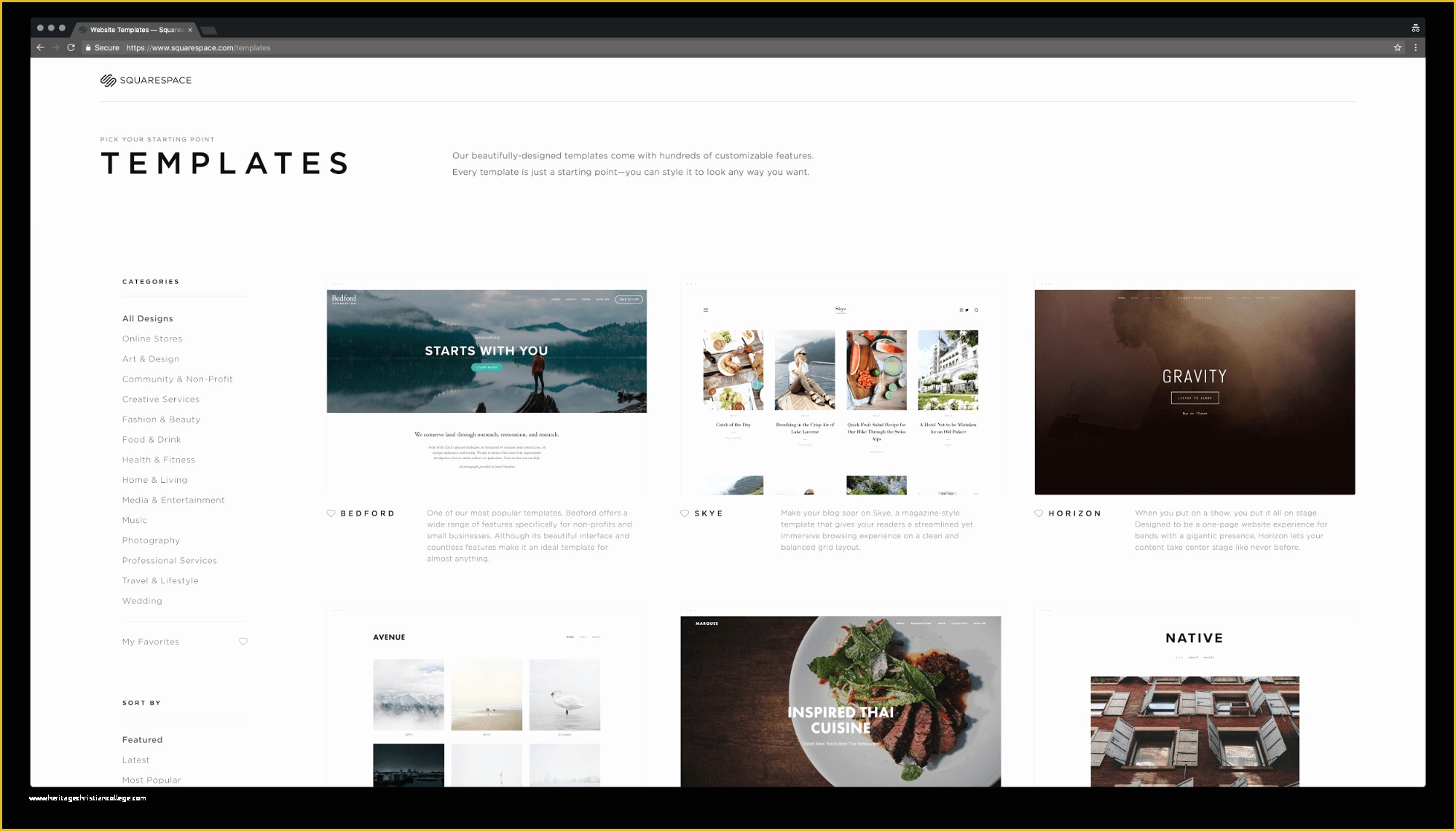Click the All Designs filter link

click(147, 318)
